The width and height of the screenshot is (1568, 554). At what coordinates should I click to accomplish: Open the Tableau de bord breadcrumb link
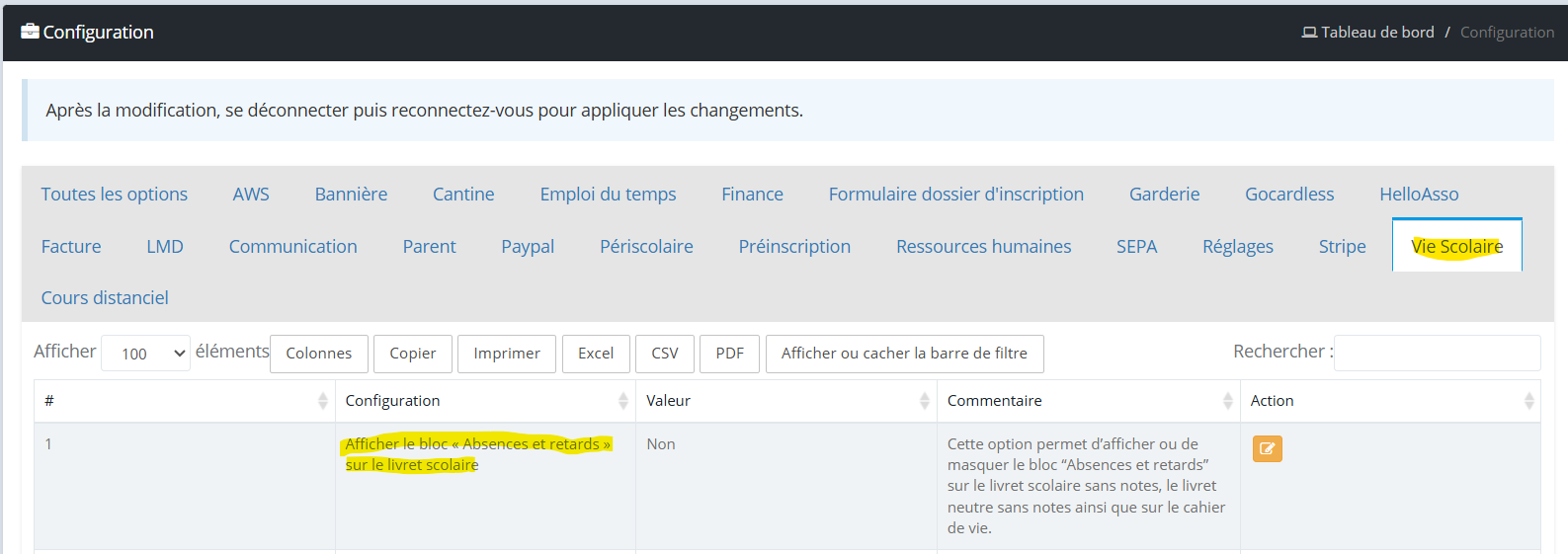tap(1377, 33)
